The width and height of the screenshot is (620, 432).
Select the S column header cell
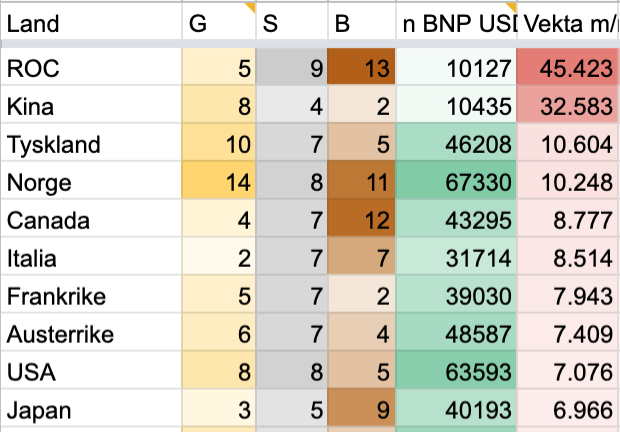click(291, 24)
